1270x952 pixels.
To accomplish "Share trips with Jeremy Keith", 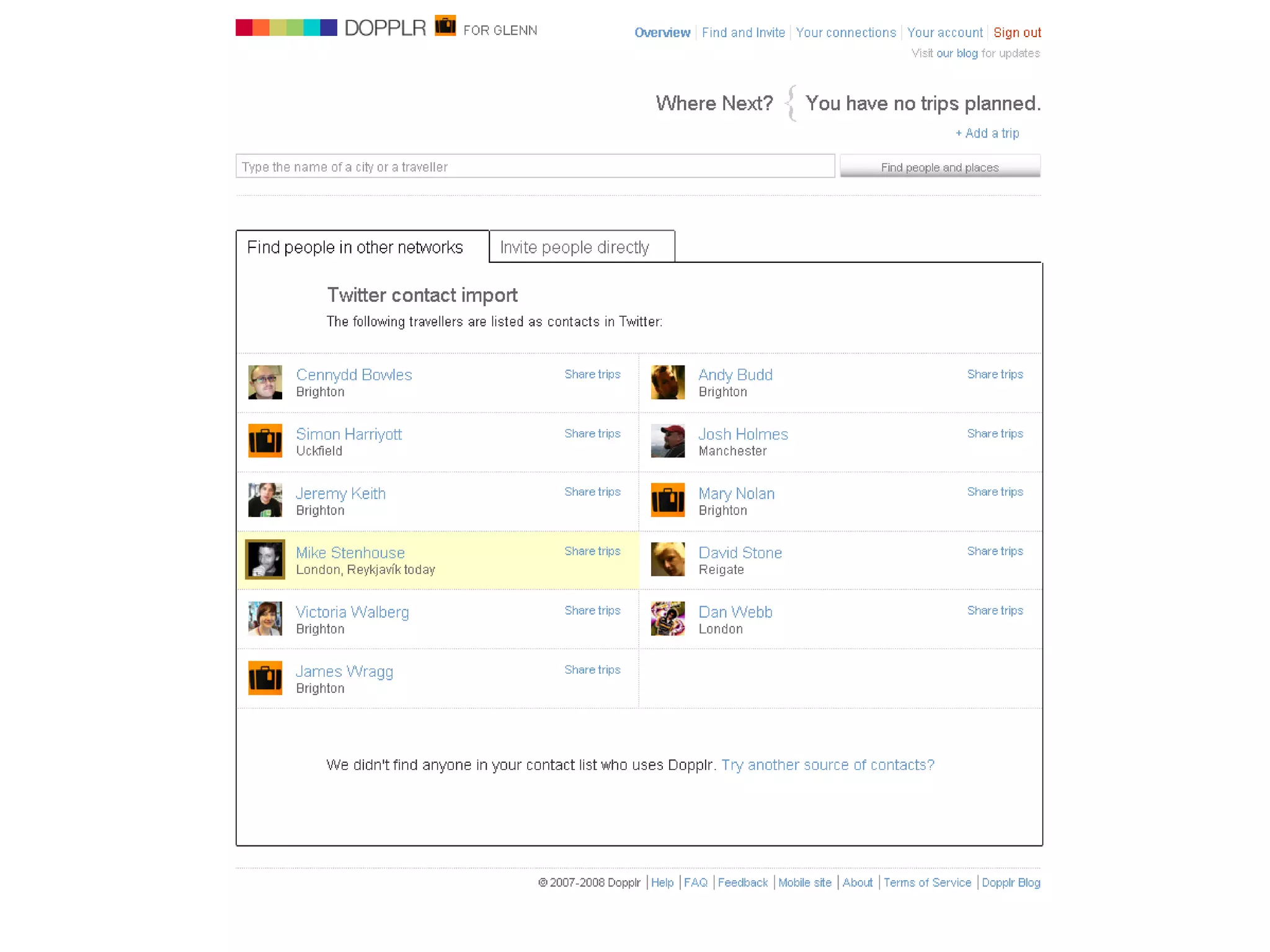I will [x=592, y=492].
